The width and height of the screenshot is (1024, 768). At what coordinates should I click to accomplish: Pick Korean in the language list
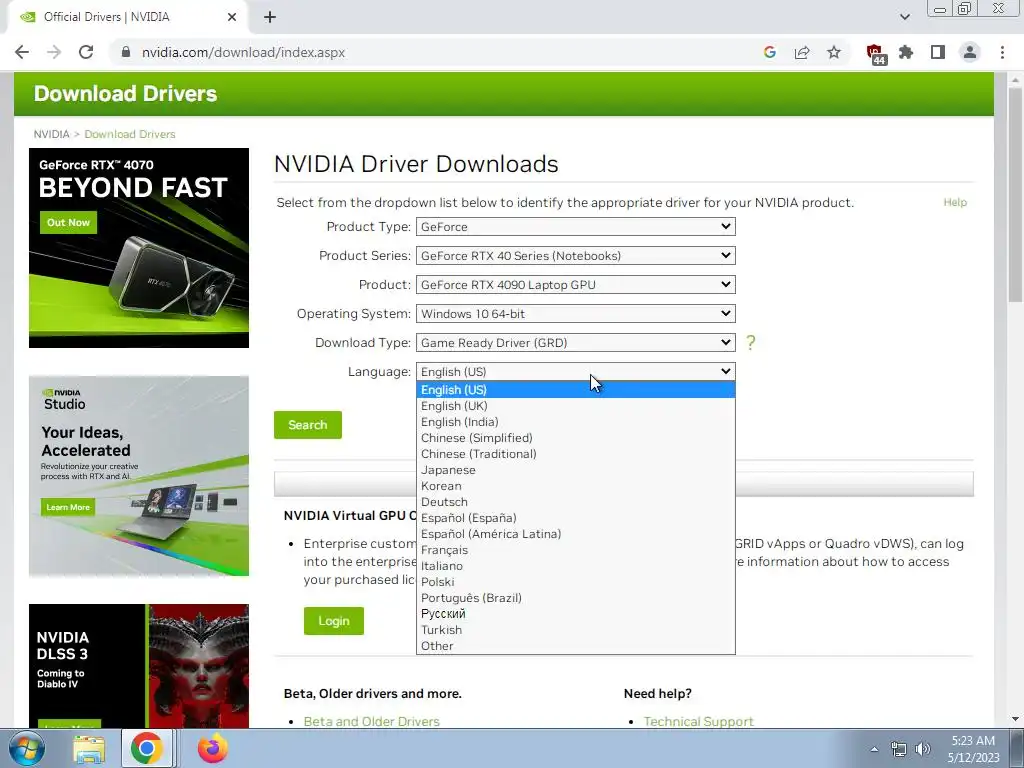tap(575, 486)
